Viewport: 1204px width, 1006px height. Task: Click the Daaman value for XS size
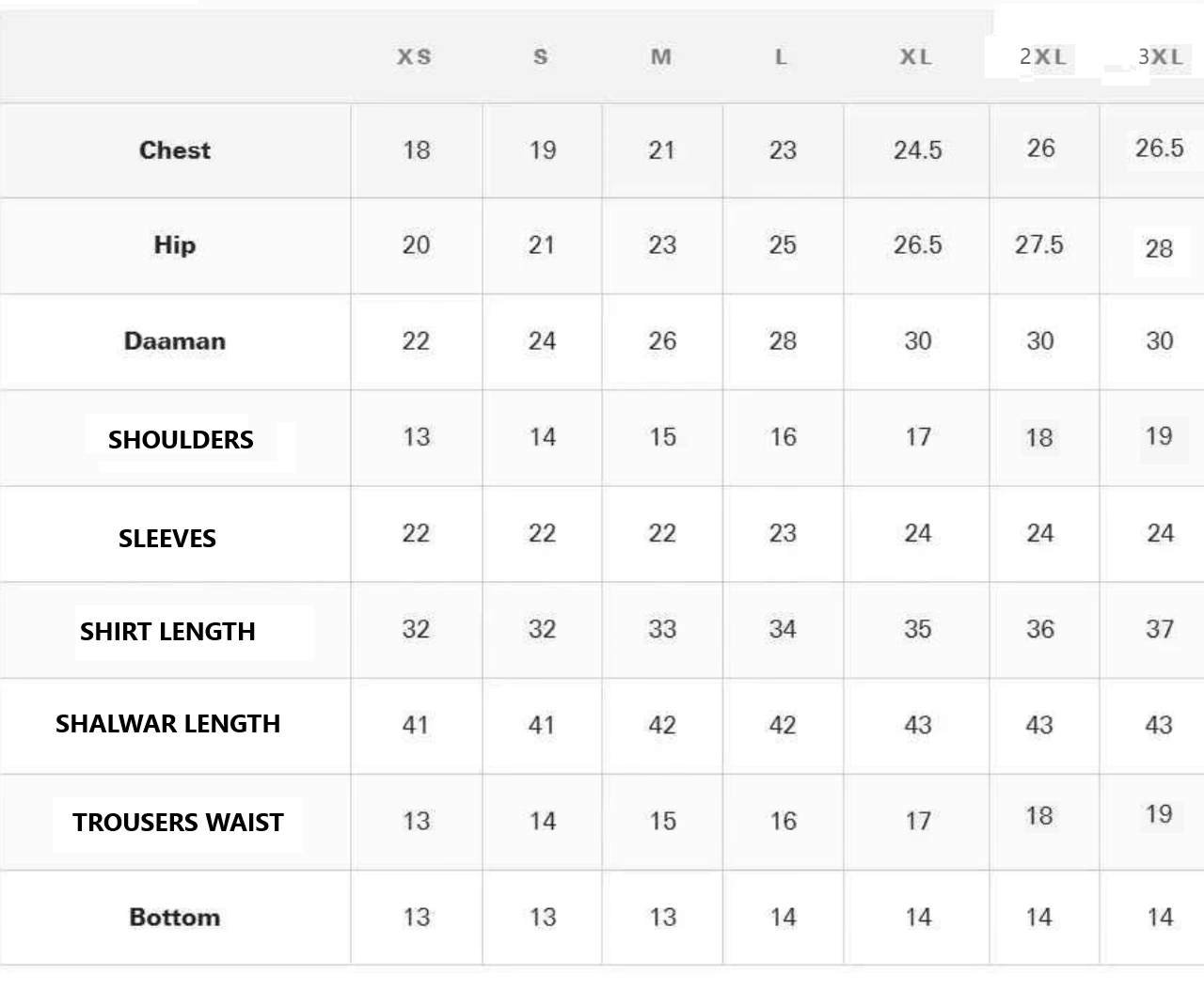point(416,341)
